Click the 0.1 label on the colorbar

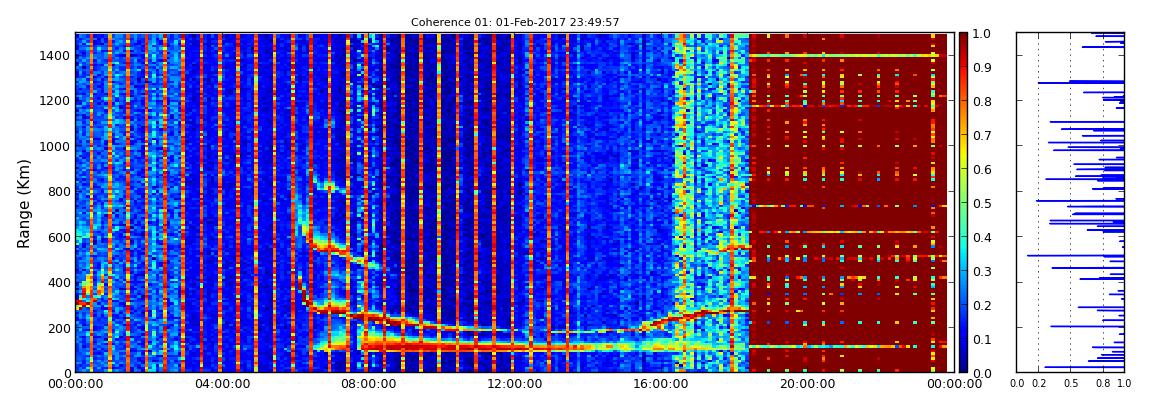pos(981,339)
